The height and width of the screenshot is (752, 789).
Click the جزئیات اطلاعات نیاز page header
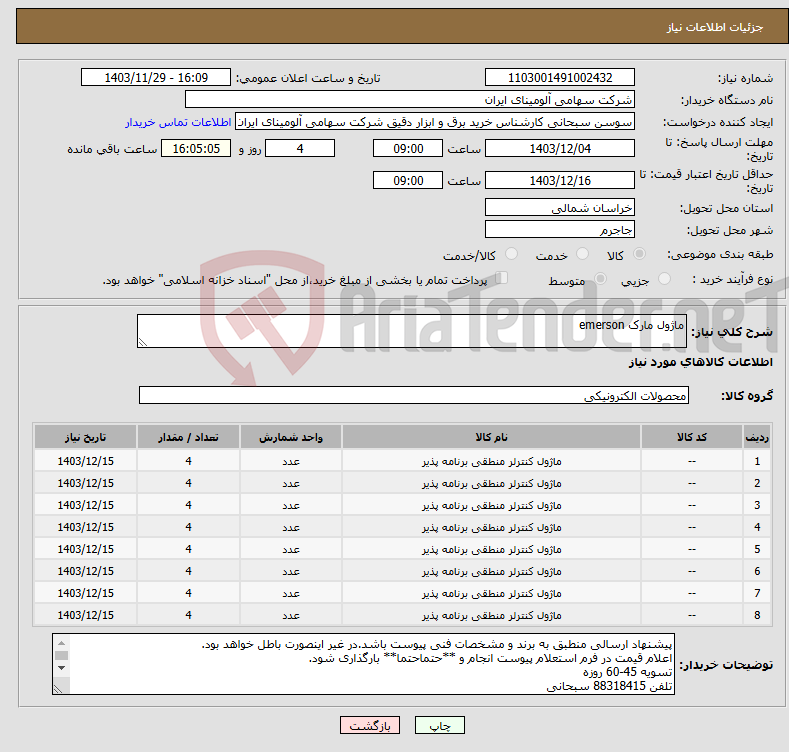[715, 27]
